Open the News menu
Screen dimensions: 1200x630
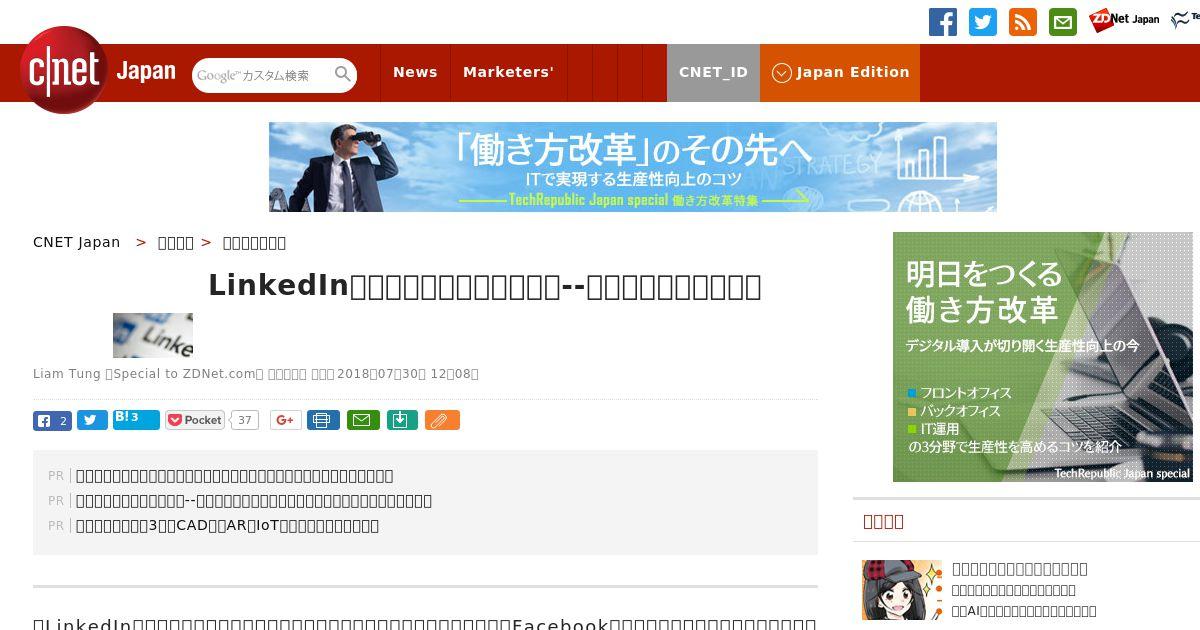[415, 72]
